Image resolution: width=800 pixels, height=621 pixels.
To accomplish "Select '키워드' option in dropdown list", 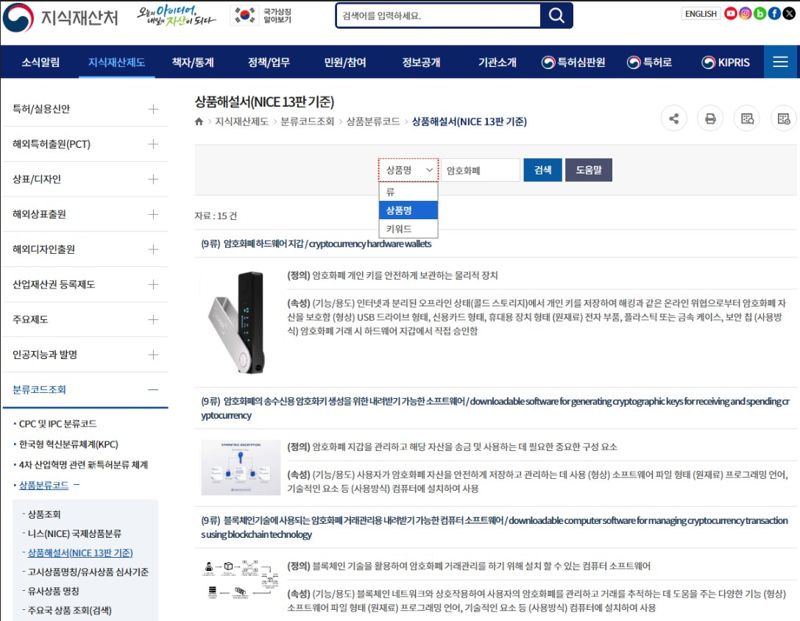I will 398,229.
